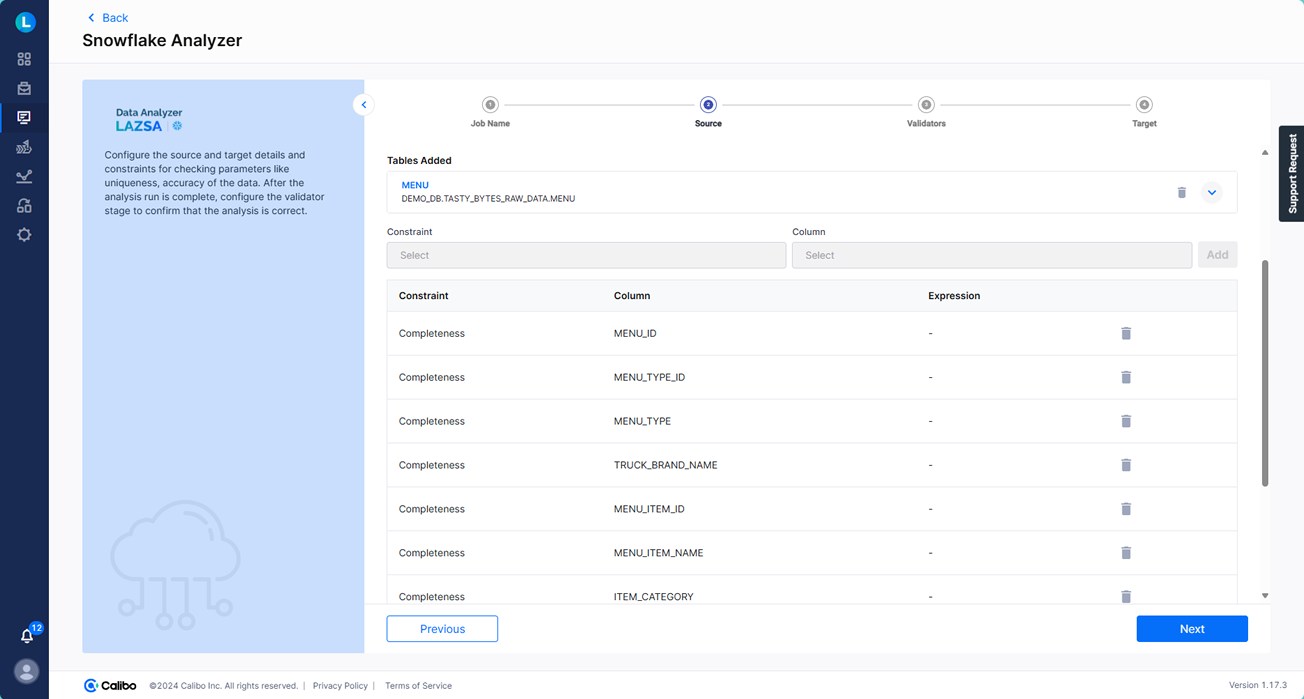Proceed with the Next button
The height and width of the screenshot is (699, 1304).
[x=1192, y=628]
